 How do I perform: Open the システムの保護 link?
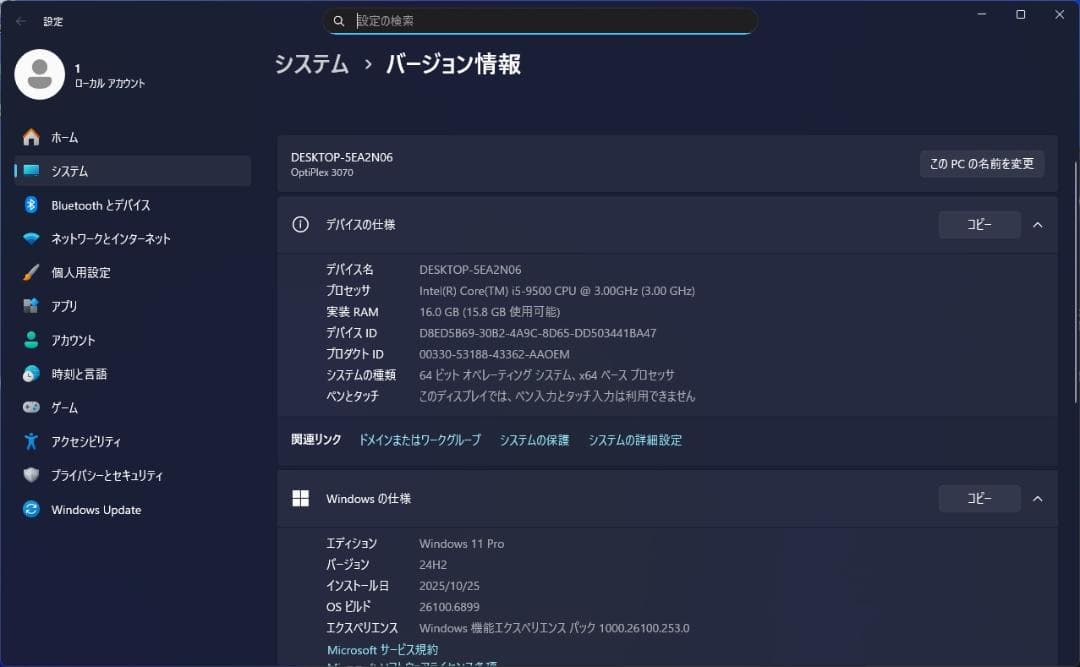pos(533,439)
